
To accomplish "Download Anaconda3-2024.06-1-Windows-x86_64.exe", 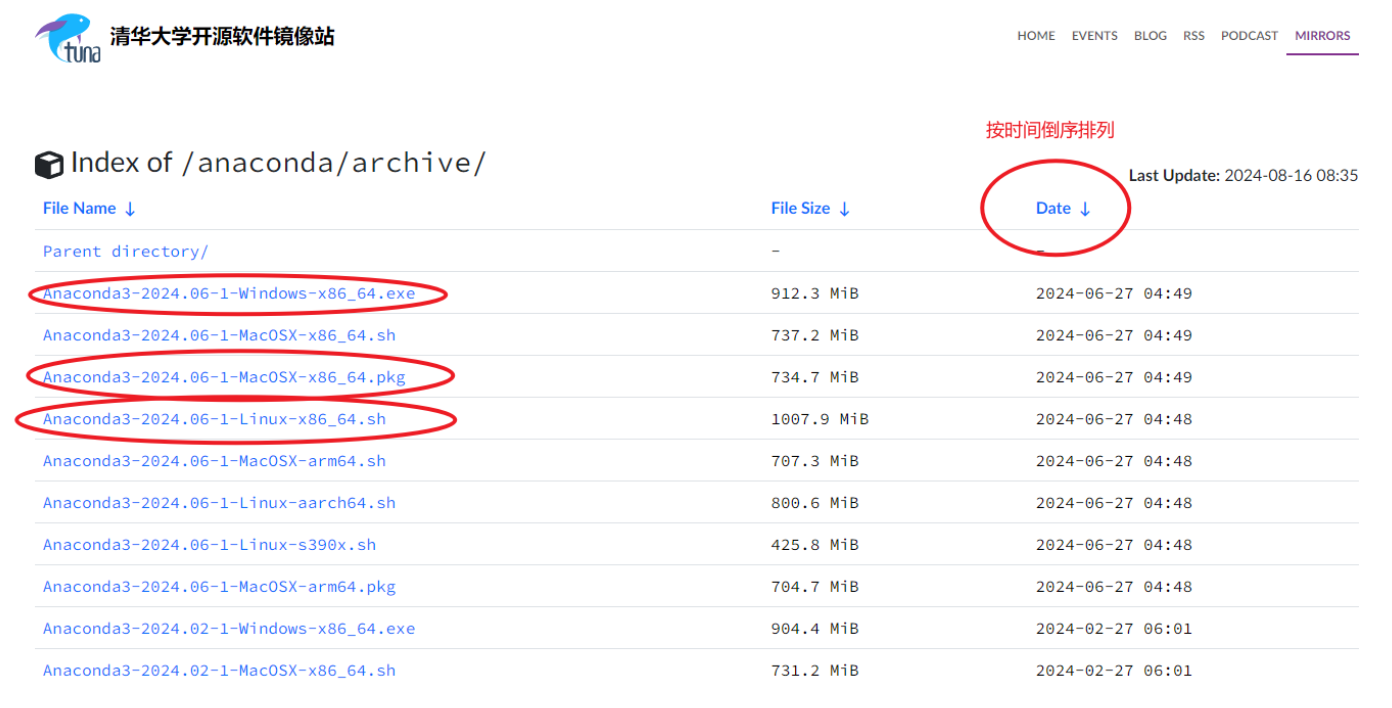I will pyautogui.click(x=229, y=294).
